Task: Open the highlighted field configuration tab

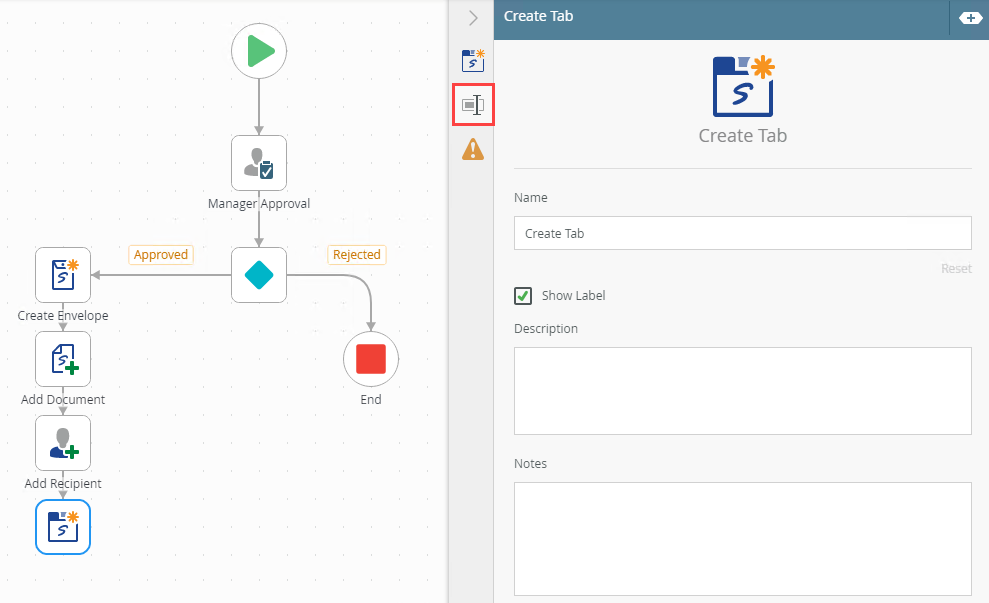Action: coord(473,105)
